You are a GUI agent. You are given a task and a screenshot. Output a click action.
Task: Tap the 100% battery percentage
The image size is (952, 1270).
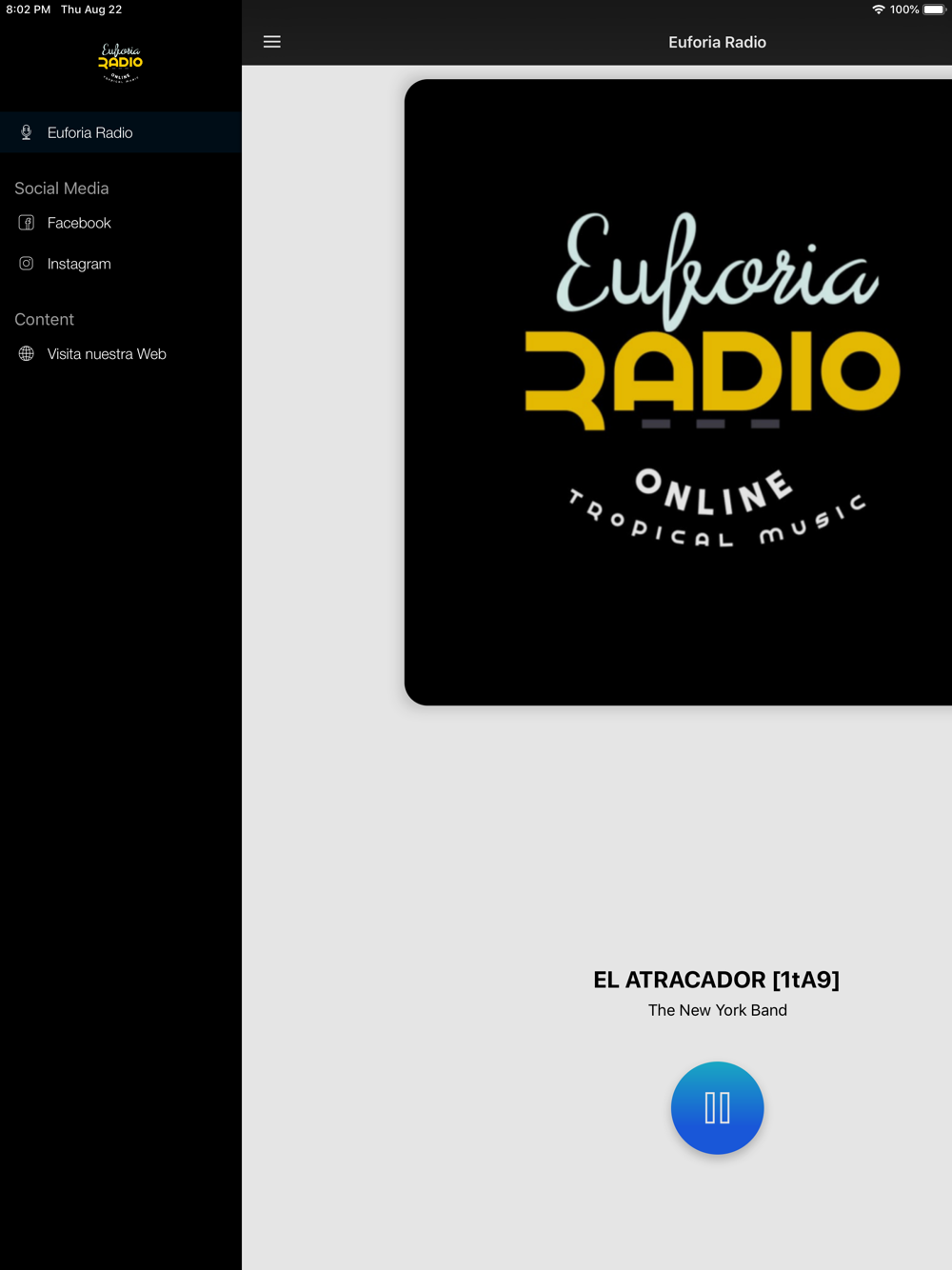coord(904,10)
